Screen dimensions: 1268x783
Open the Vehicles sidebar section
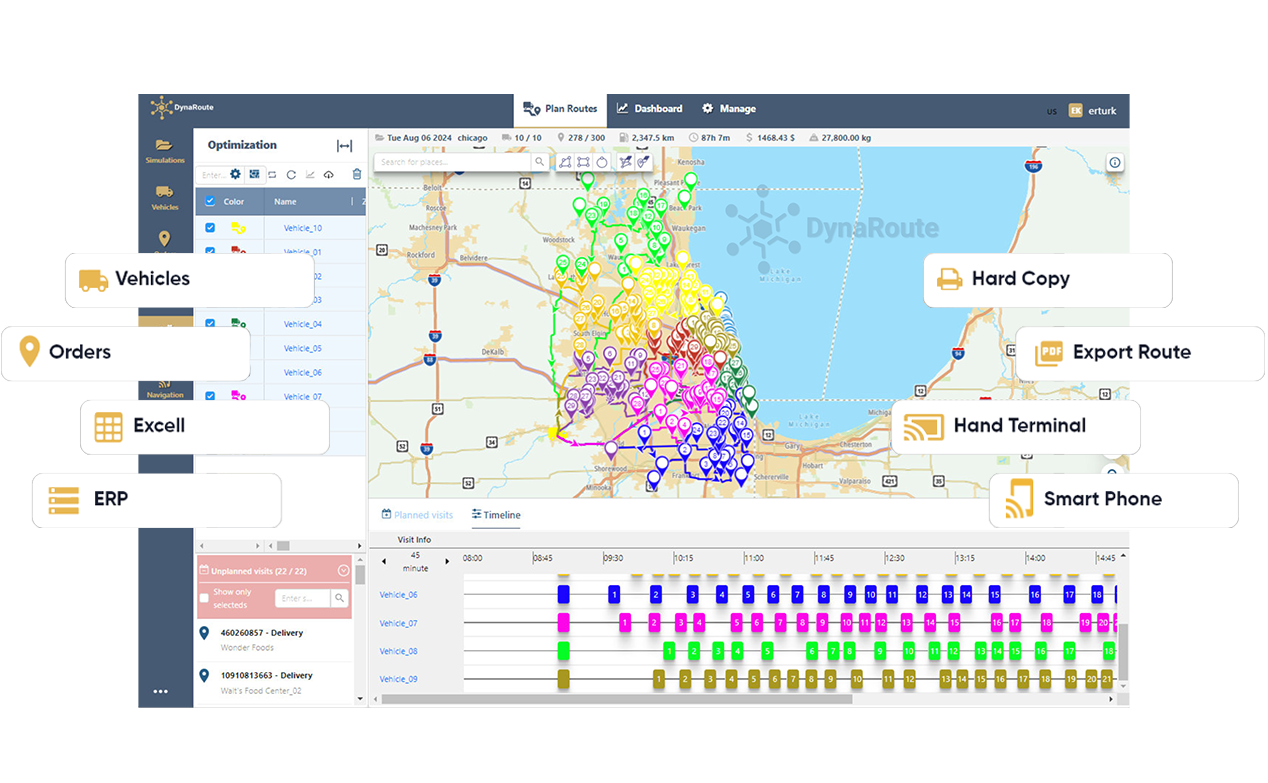pyautogui.click(x=165, y=197)
